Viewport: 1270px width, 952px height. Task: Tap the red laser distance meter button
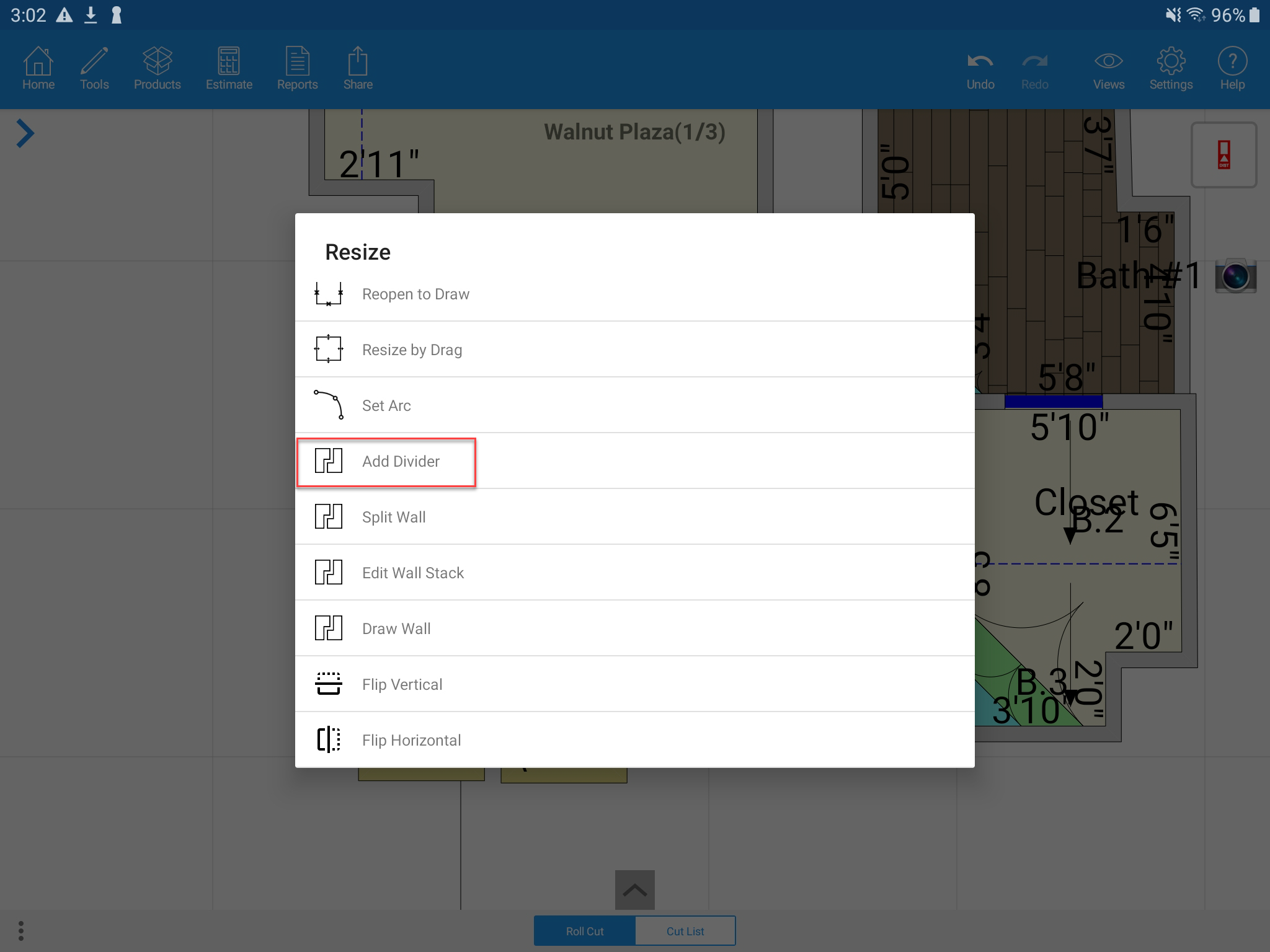(x=1223, y=155)
